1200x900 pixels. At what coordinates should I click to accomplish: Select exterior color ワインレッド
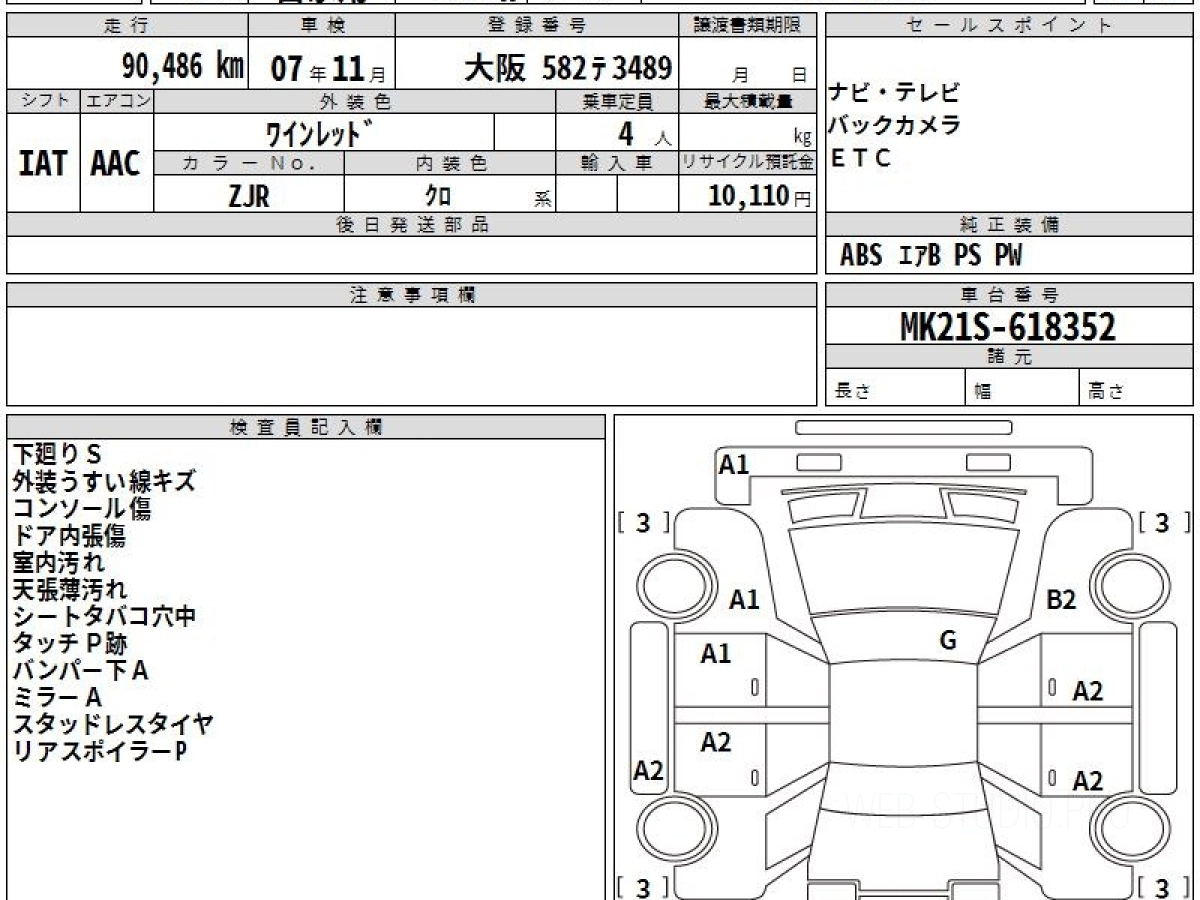[320, 133]
